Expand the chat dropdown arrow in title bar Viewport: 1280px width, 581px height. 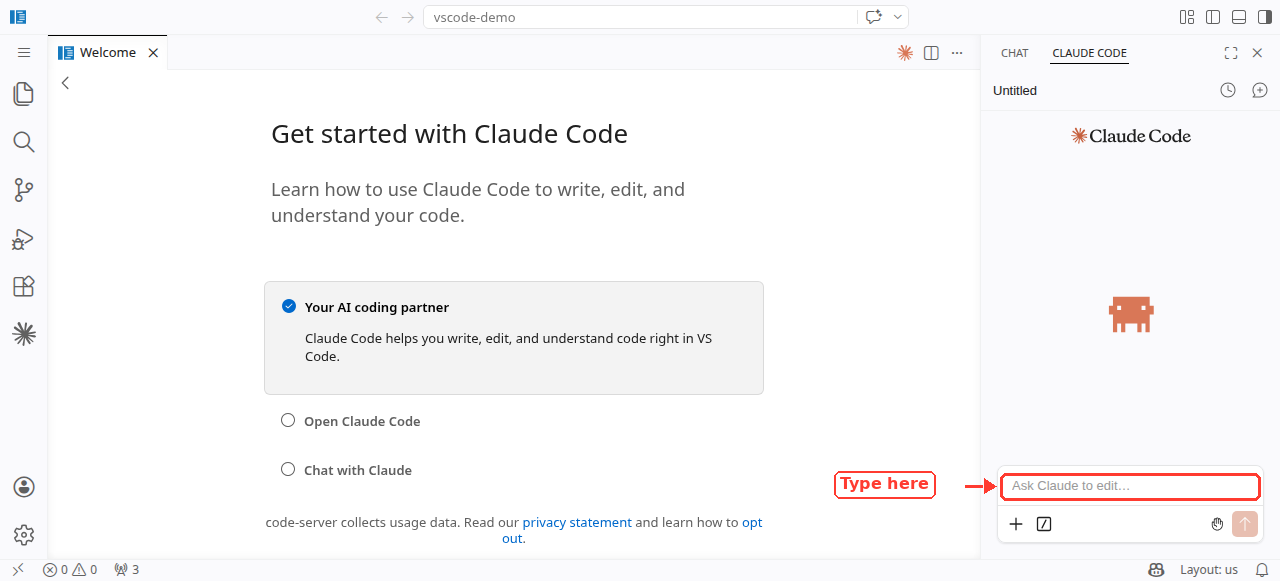898,17
